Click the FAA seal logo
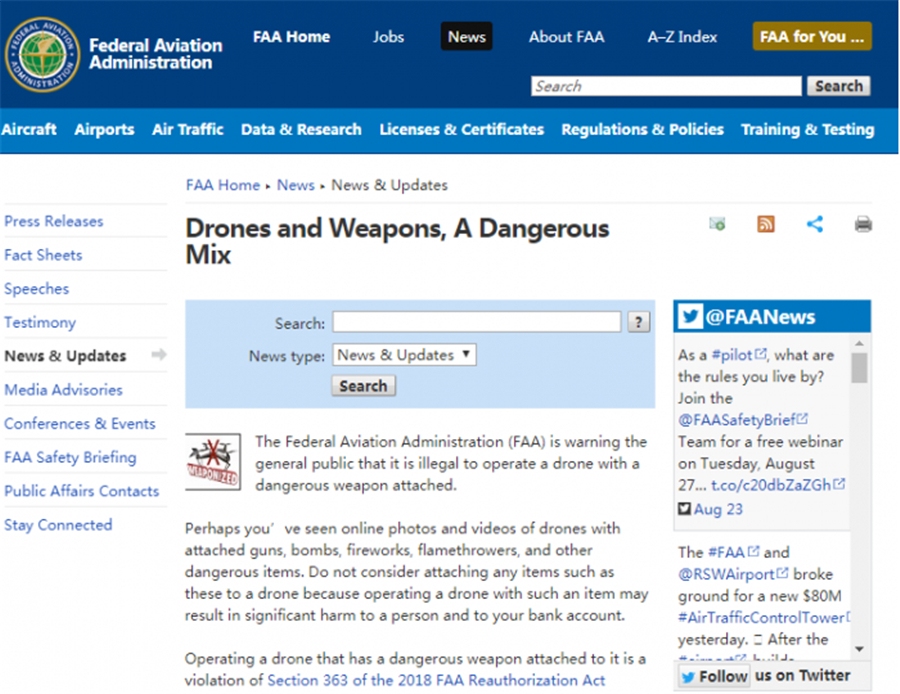900x694 pixels. [41, 54]
